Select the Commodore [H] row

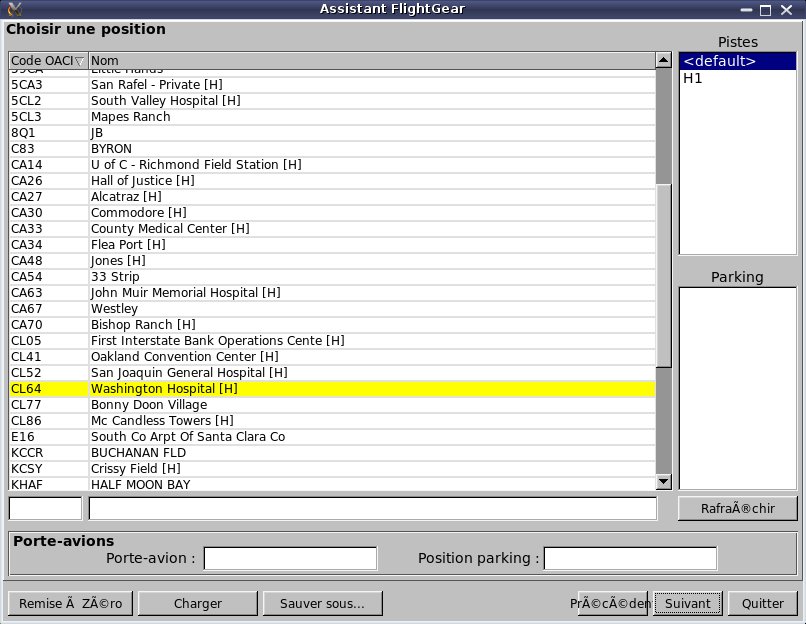point(332,212)
